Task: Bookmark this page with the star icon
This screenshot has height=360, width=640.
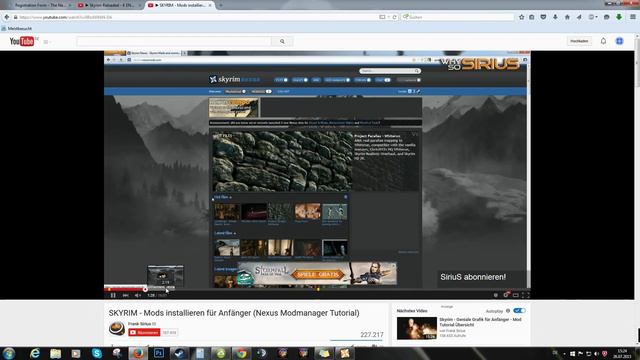Action: [522, 17]
